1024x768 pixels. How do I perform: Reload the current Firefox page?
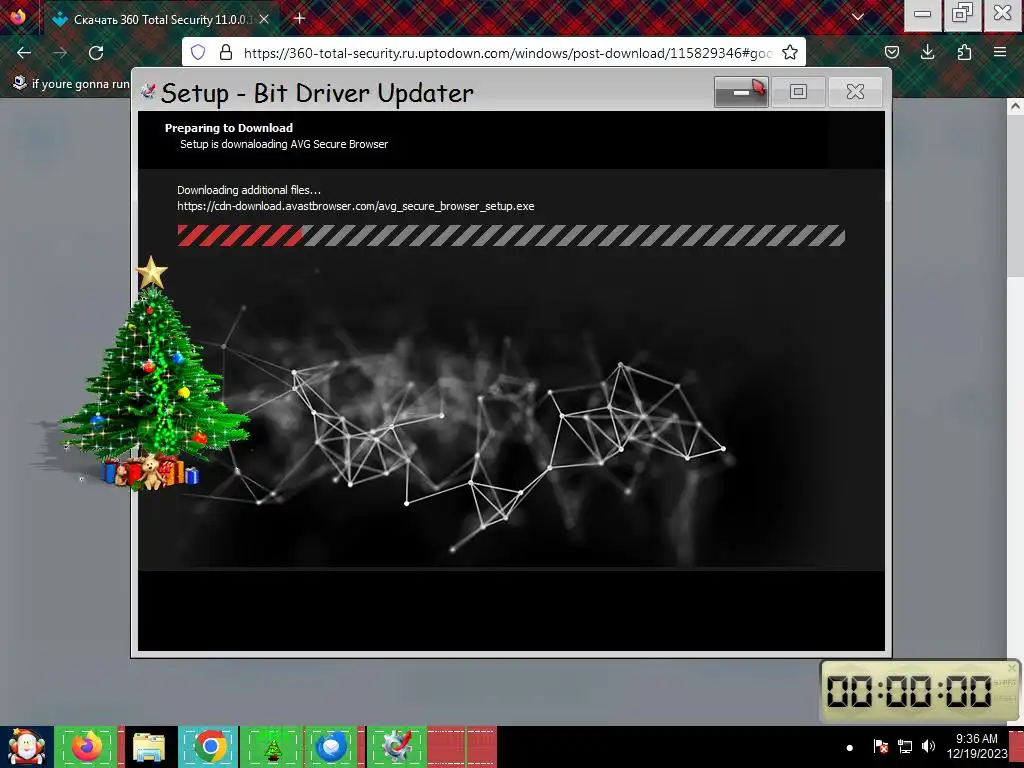(x=96, y=53)
